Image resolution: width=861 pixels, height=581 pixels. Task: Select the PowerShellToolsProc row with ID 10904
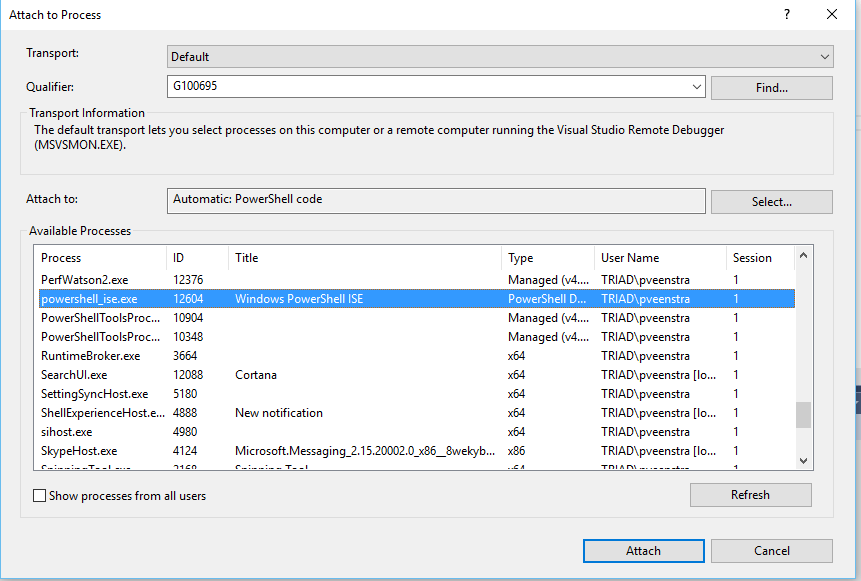click(x=417, y=318)
